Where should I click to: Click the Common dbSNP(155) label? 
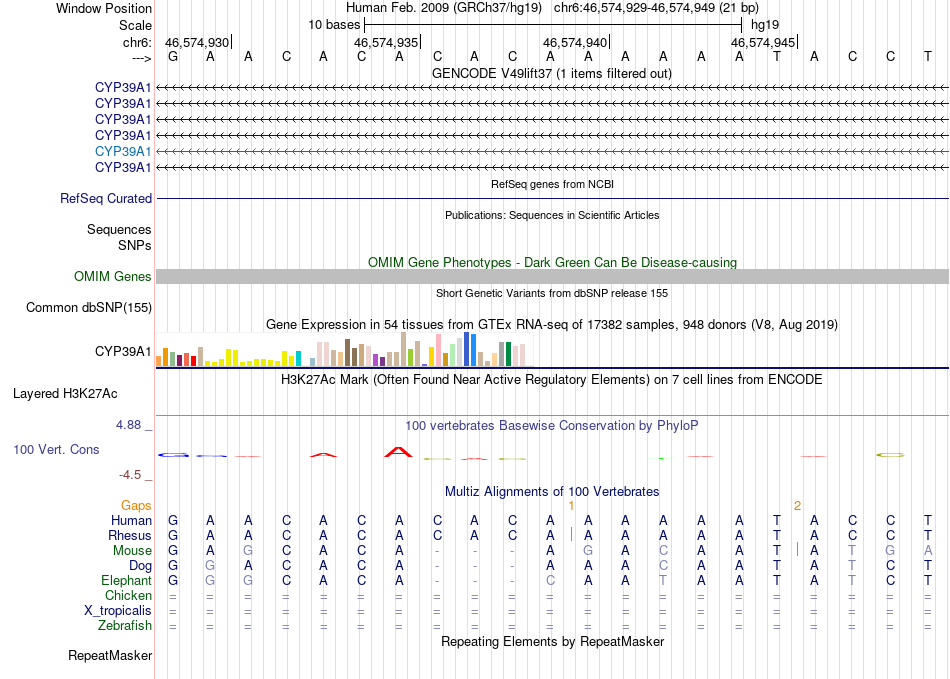(x=89, y=308)
